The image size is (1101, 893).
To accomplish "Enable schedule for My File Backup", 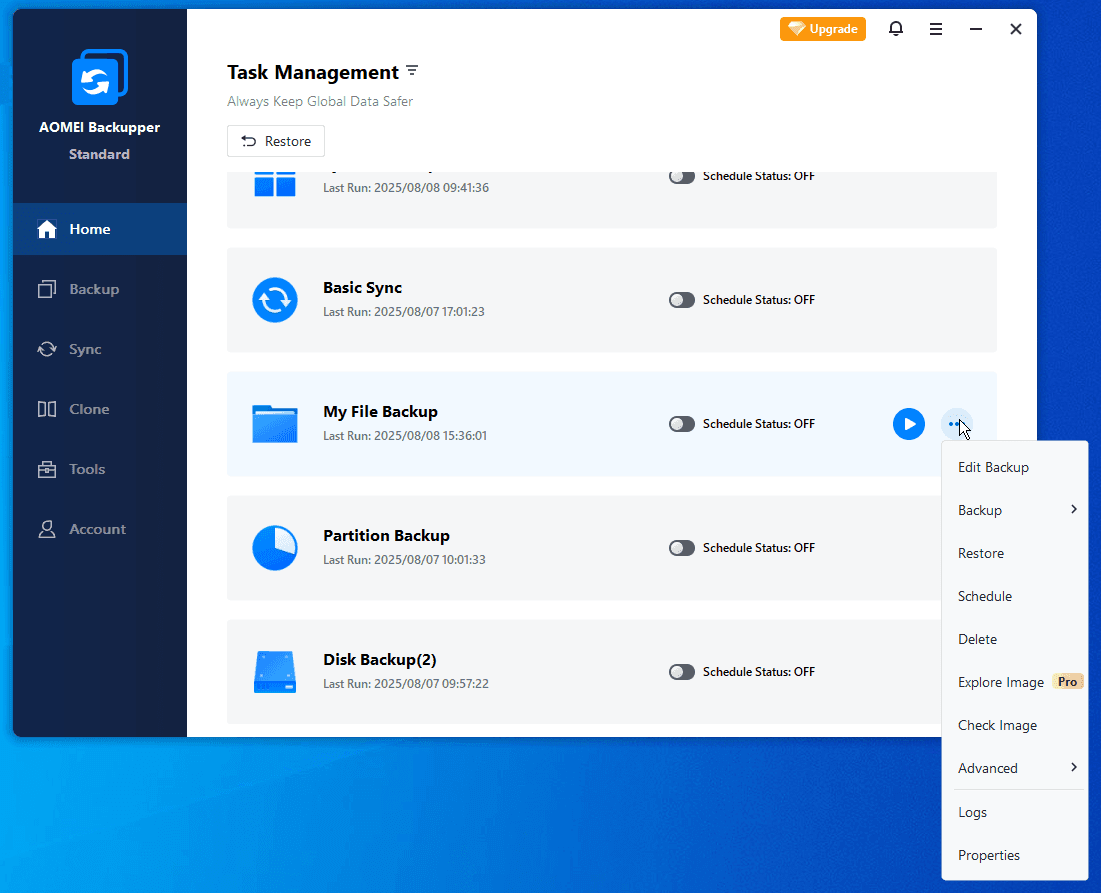I will 682,424.
